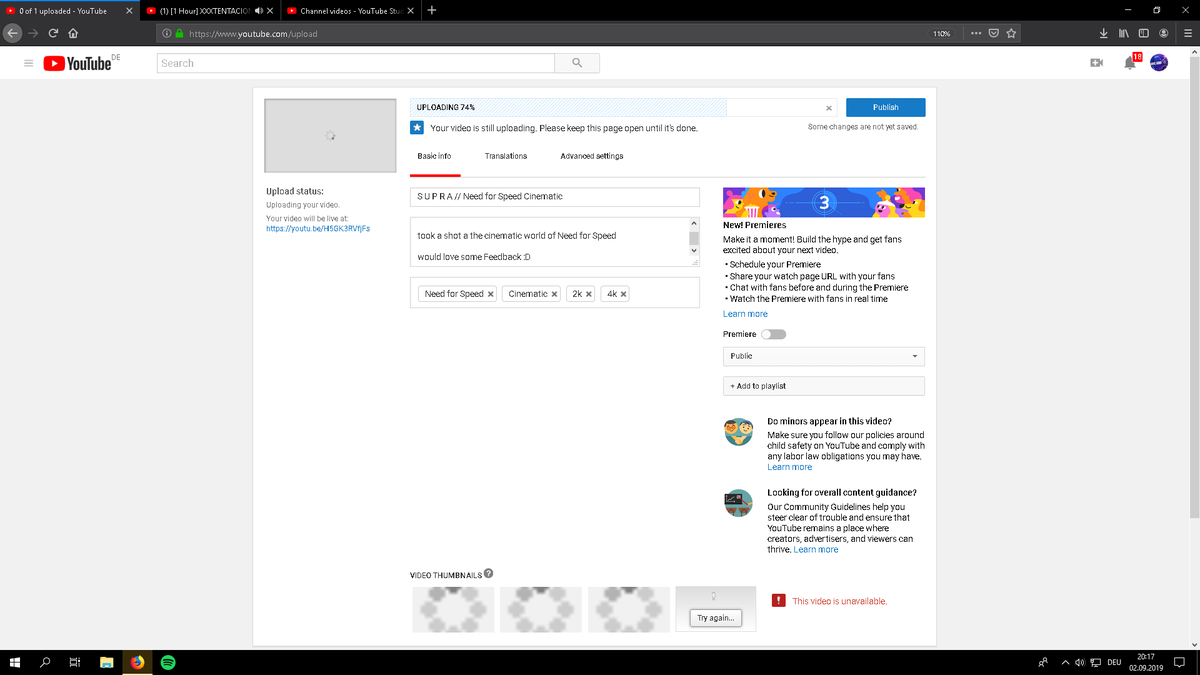Click the YouTube search box
The height and width of the screenshot is (675, 1200).
[x=356, y=63]
